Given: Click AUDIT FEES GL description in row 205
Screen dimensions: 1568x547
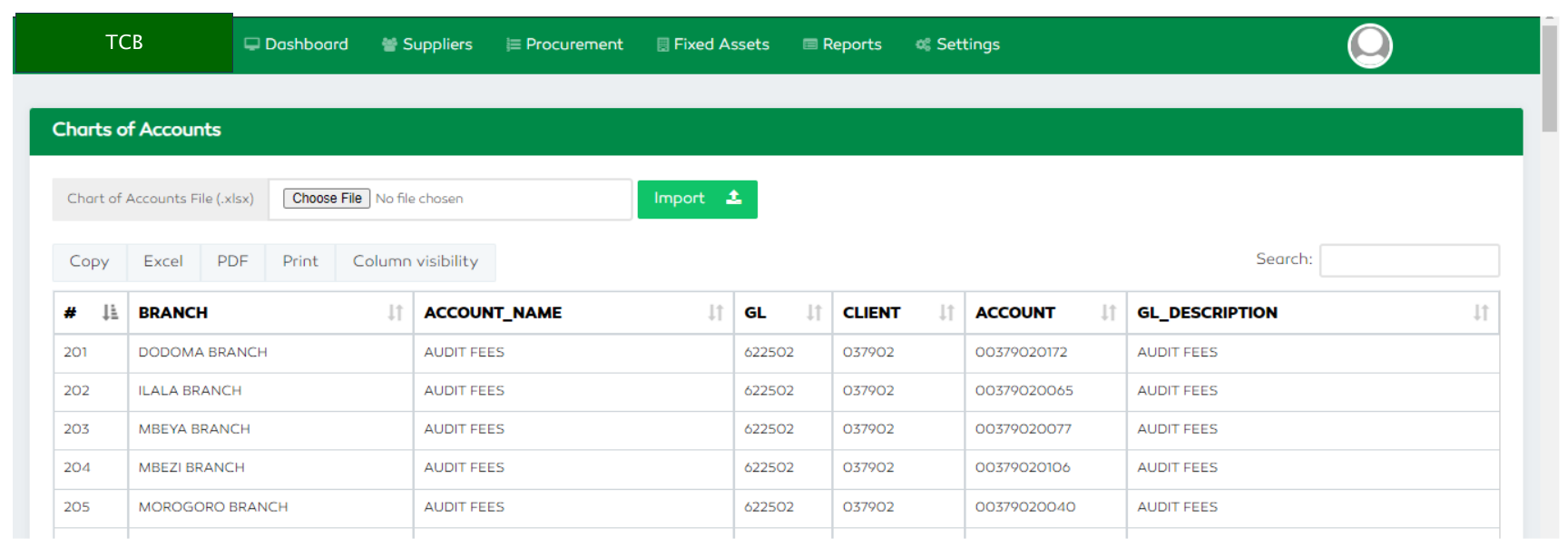Looking at the screenshot, I should tap(1177, 507).
